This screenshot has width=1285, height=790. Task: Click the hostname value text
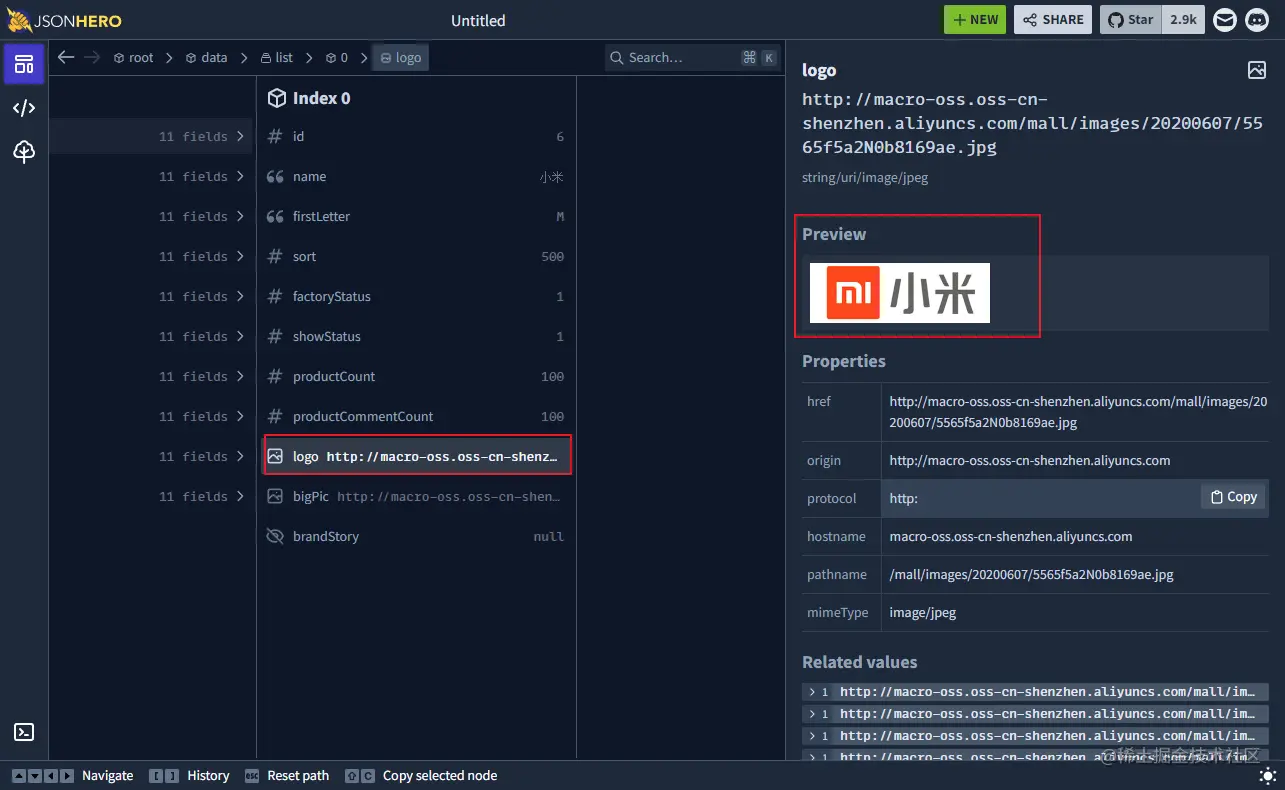click(1011, 536)
